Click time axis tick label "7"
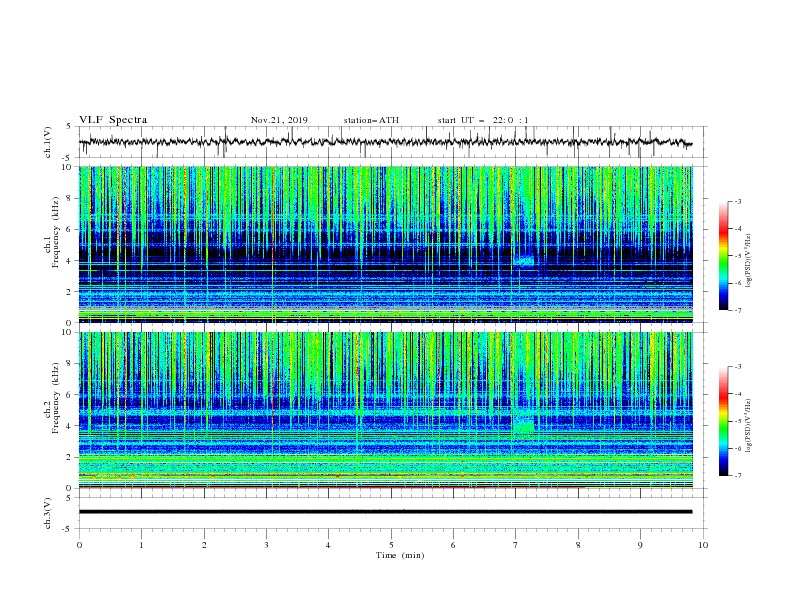Viewport: 792px width, 612px height. coord(516,545)
